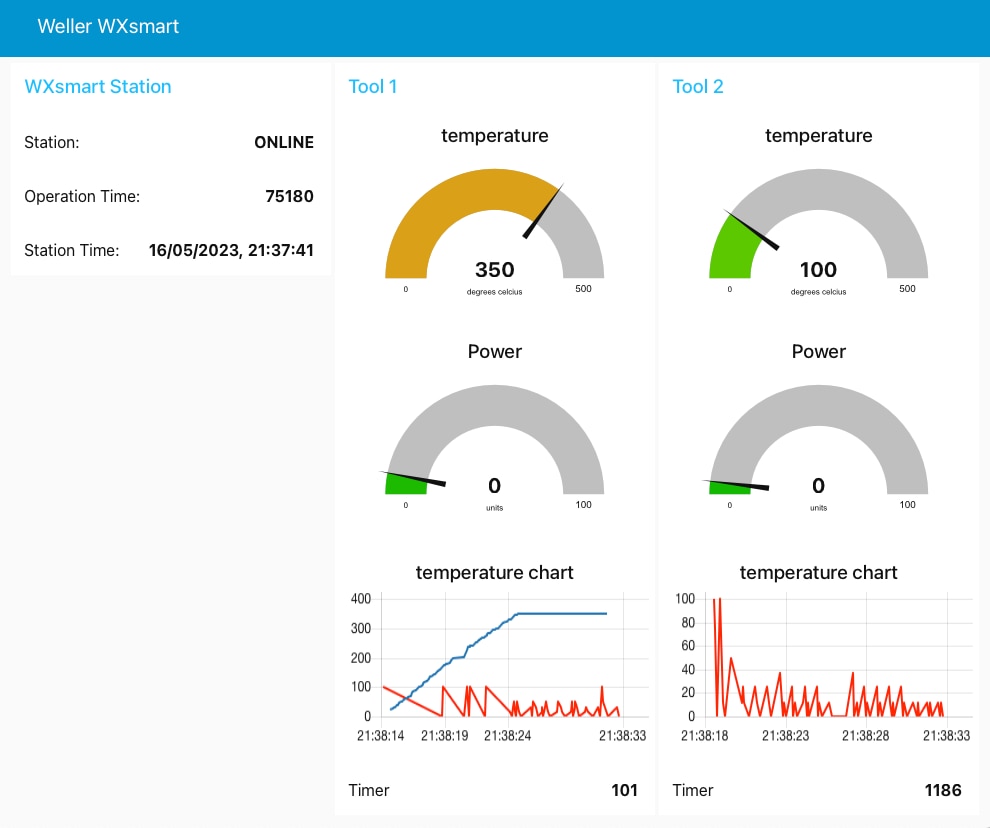The width and height of the screenshot is (990, 828).
Task: Click the Tool 2 temperature gauge needle
Action: click(753, 229)
